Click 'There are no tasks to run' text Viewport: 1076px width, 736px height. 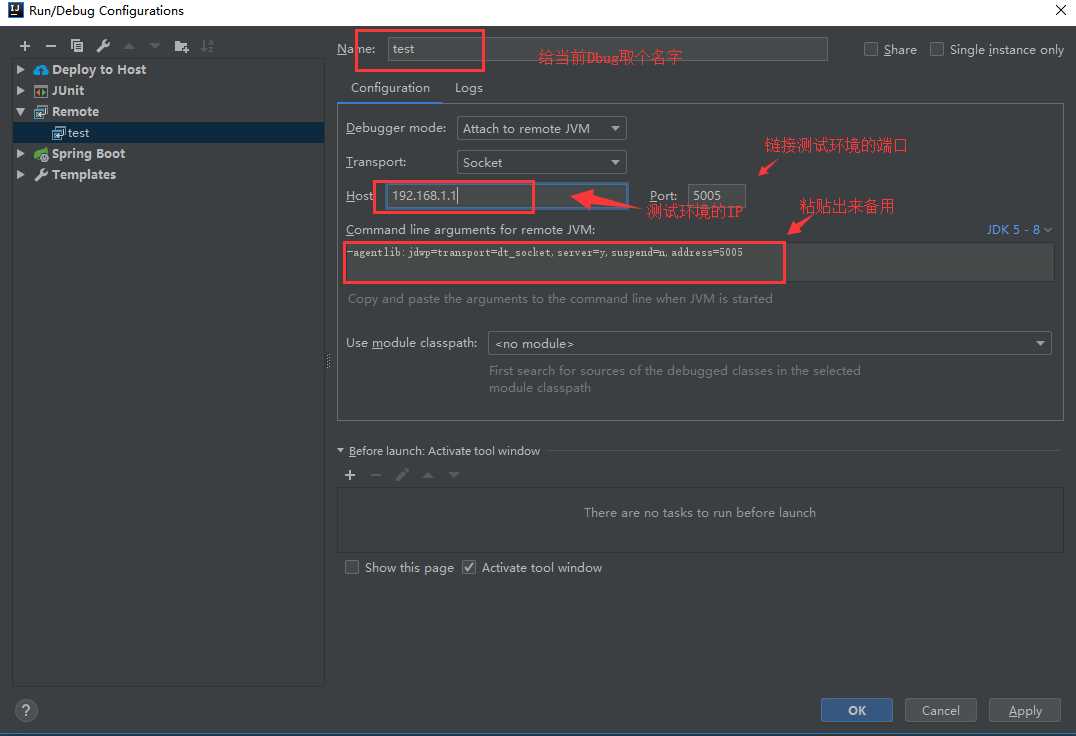[x=699, y=512]
